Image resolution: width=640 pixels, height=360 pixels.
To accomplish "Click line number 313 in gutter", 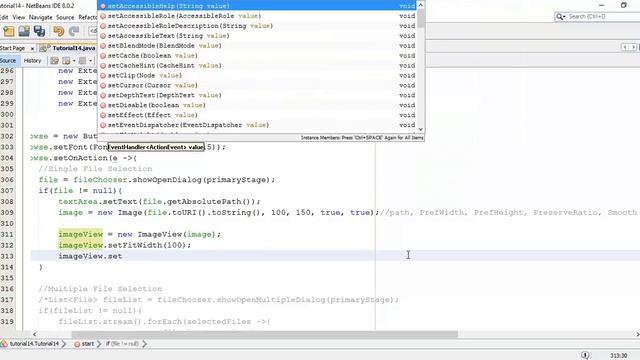I will point(7,256).
